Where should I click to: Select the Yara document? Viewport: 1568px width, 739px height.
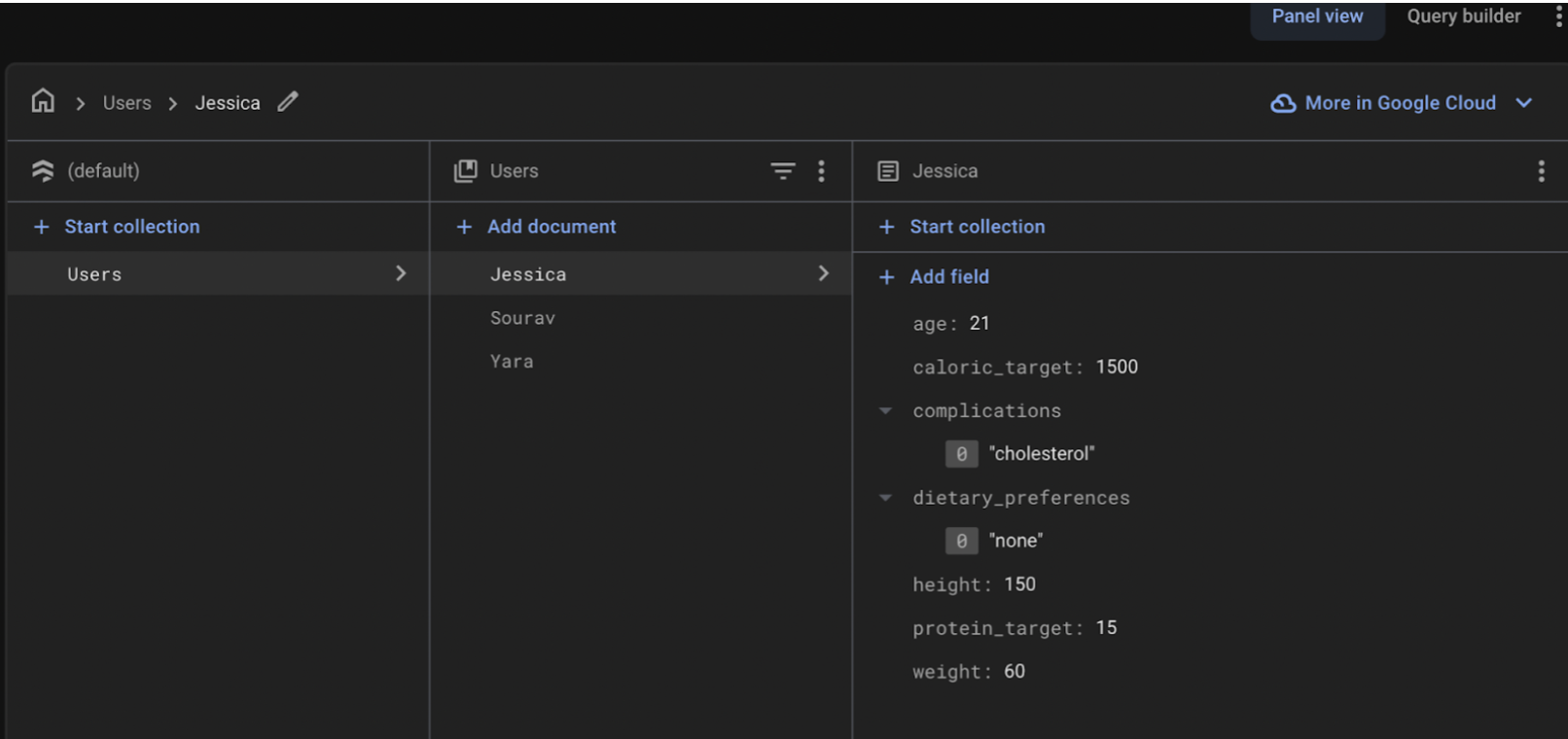512,362
